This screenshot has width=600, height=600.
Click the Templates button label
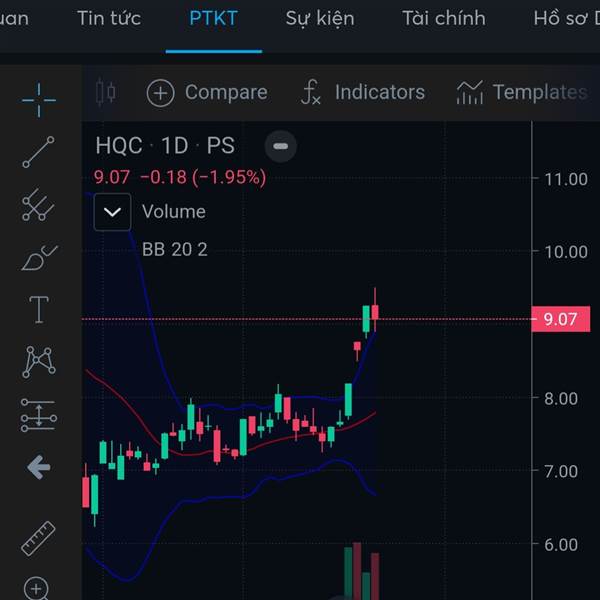(x=540, y=92)
